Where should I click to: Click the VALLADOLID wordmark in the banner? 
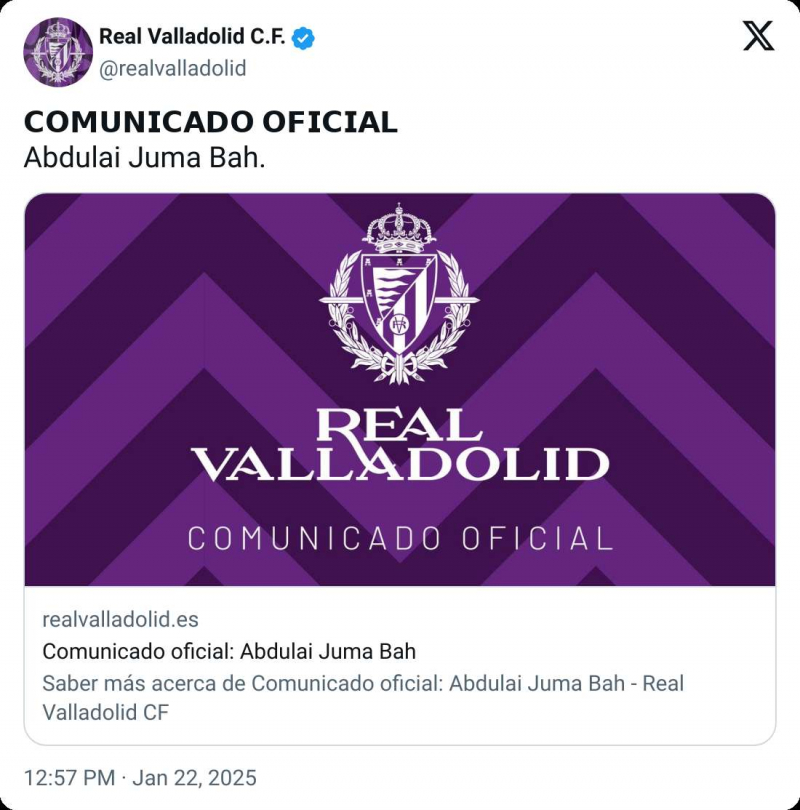399,465
